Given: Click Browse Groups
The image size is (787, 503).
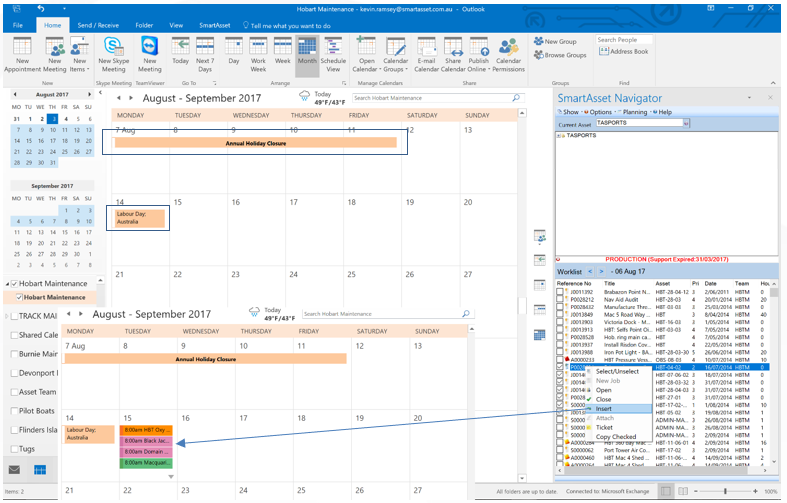Looking at the screenshot, I should tap(560, 55).
